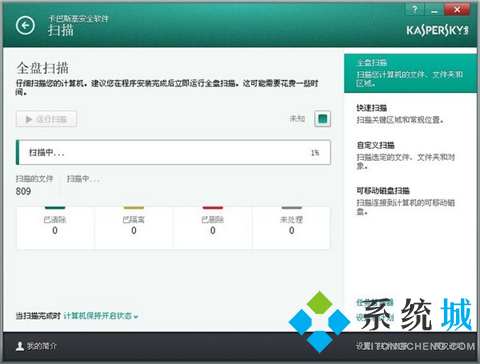Open the 计算机保持开启状态 dropdown

point(101,316)
